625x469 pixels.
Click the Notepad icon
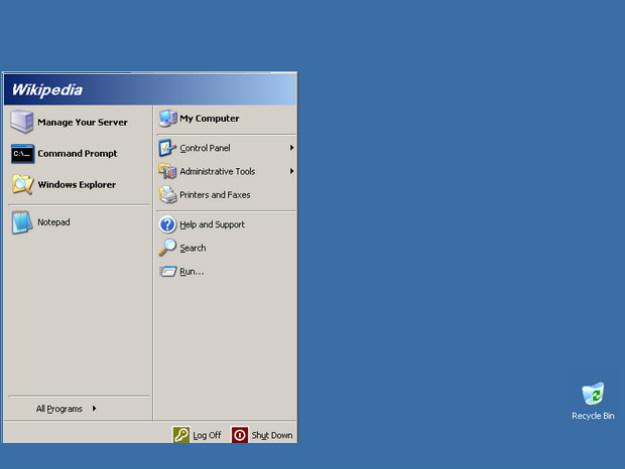click(x=22, y=222)
